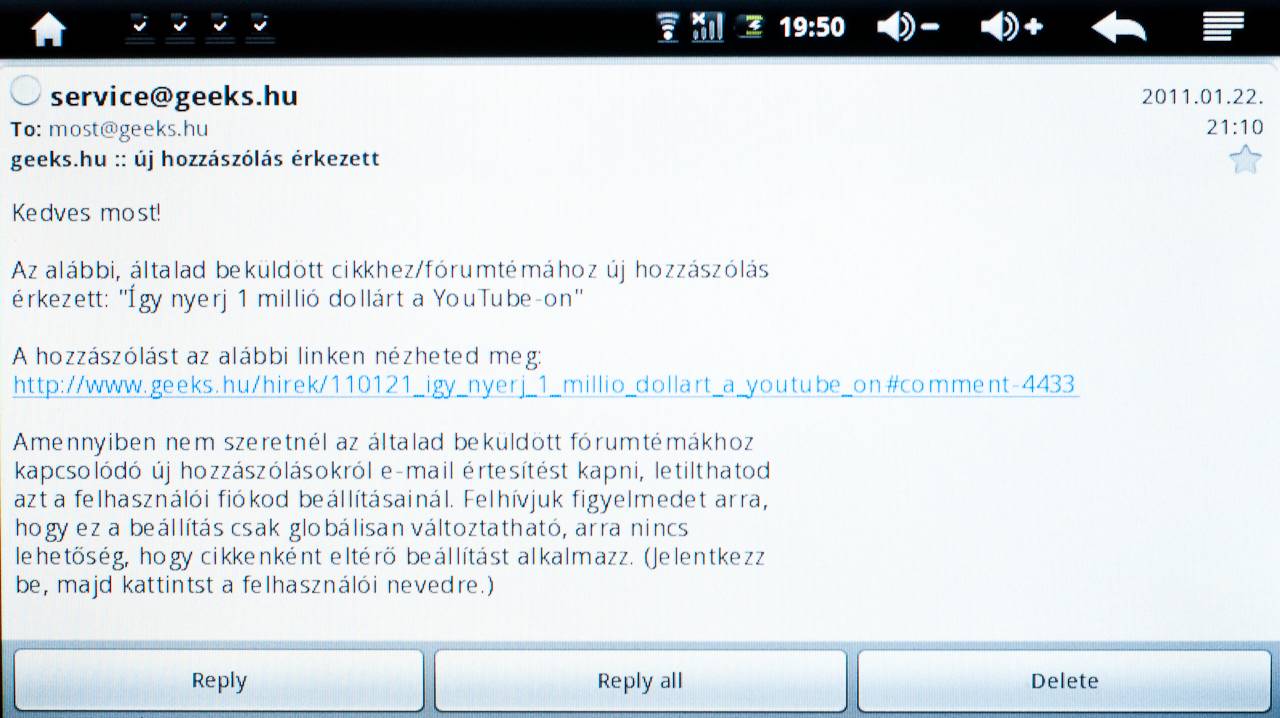Click the Reply button
Image resolution: width=1280 pixels, height=718 pixels.
(219, 681)
